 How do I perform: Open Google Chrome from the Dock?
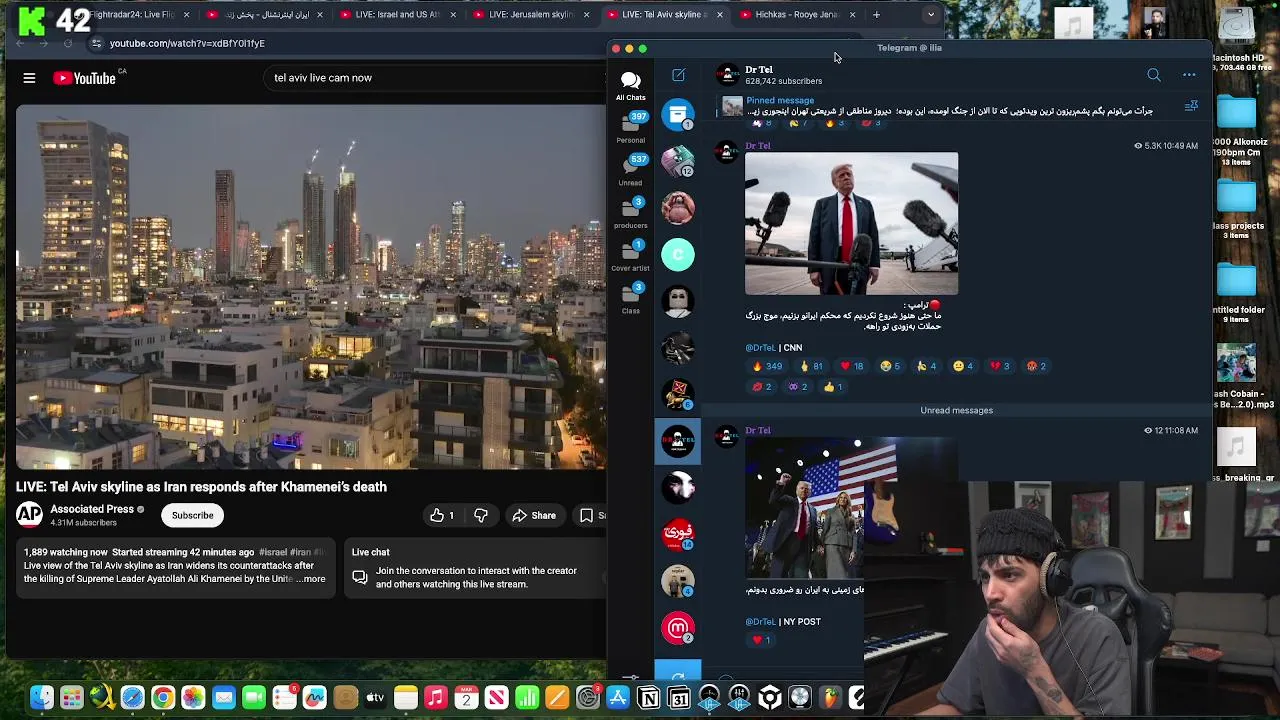pos(162,697)
